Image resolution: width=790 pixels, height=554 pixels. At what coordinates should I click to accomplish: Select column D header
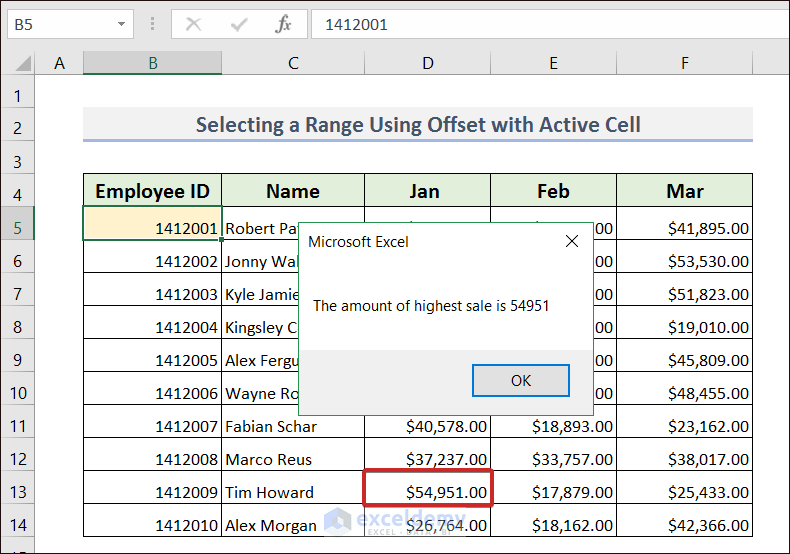tap(428, 63)
